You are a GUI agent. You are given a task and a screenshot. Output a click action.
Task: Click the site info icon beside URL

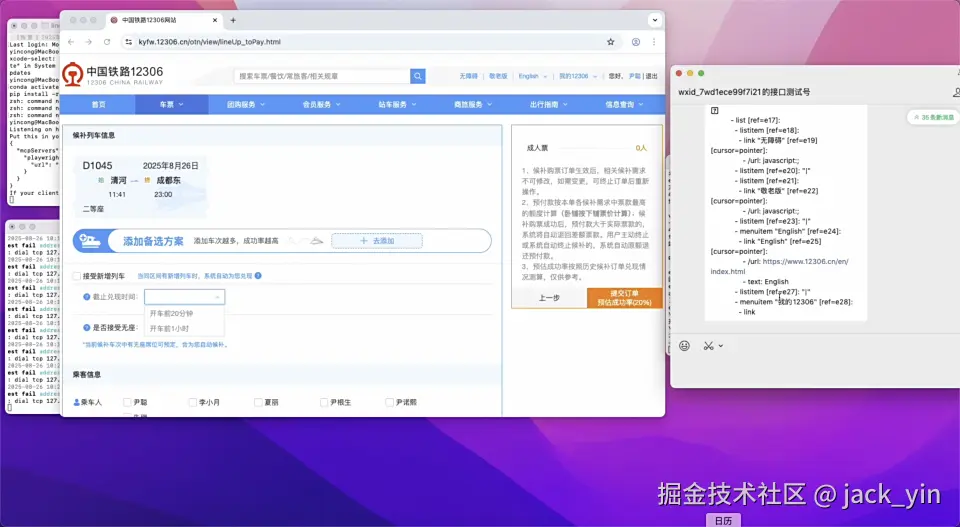click(128, 42)
